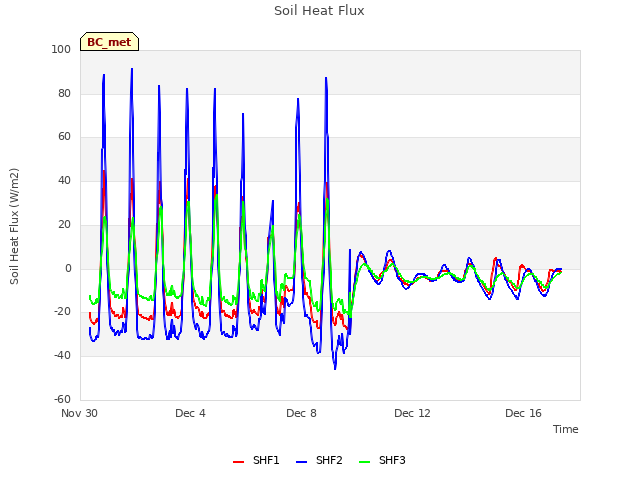Toggle the SHF2 legend entry
Viewport: 640px width, 480px height.
[x=319, y=460]
